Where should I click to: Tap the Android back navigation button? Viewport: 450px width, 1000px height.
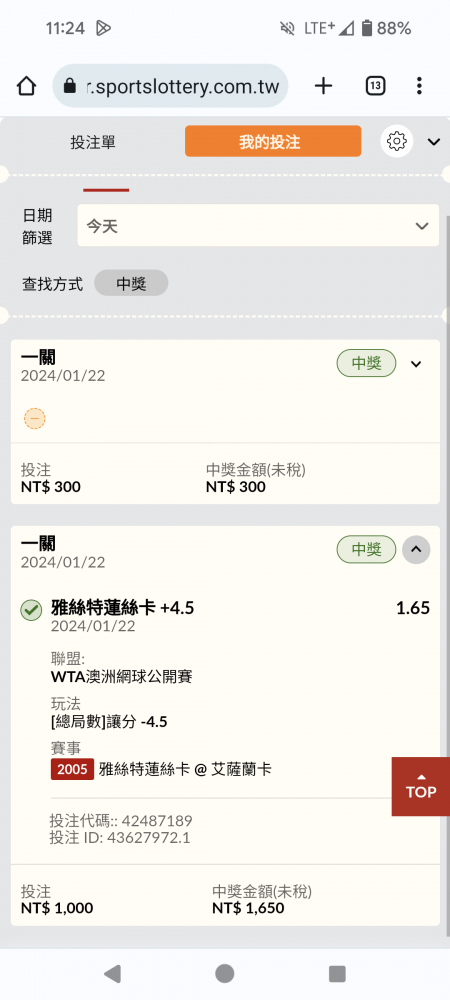pyautogui.click(x=112, y=973)
